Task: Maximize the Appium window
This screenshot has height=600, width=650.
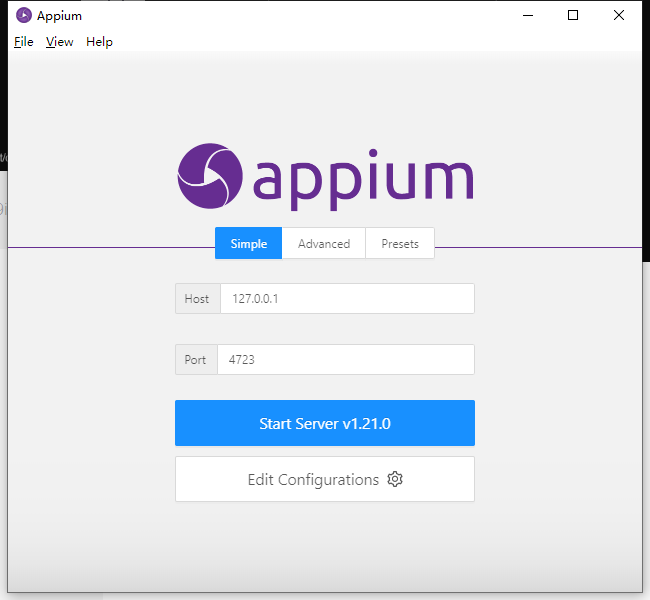Action: coord(573,15)
